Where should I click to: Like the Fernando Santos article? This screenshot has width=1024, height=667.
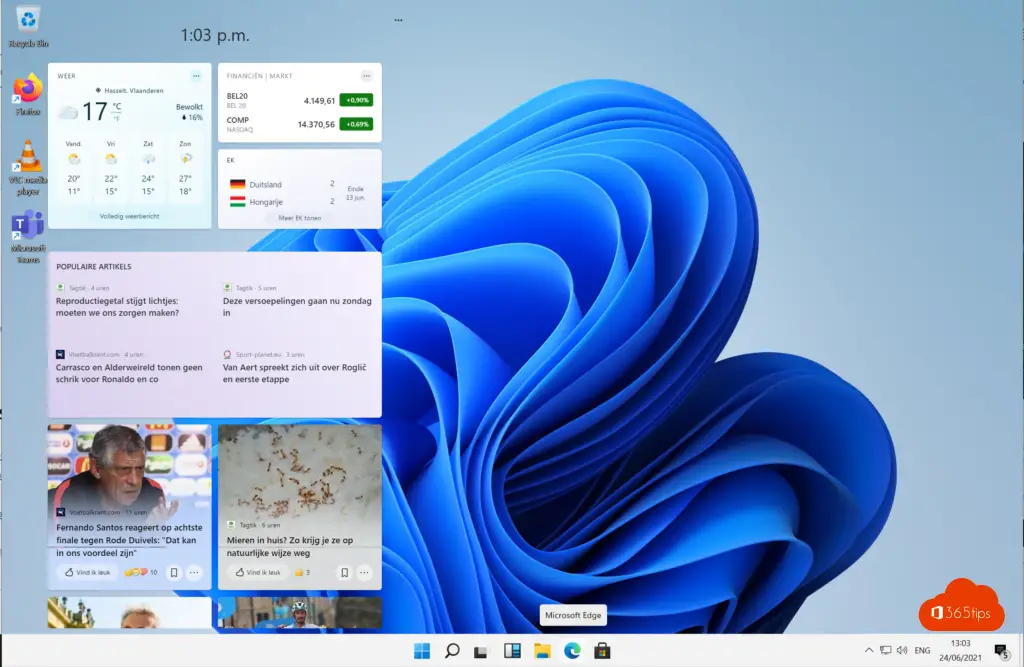[x=88, y=572]
